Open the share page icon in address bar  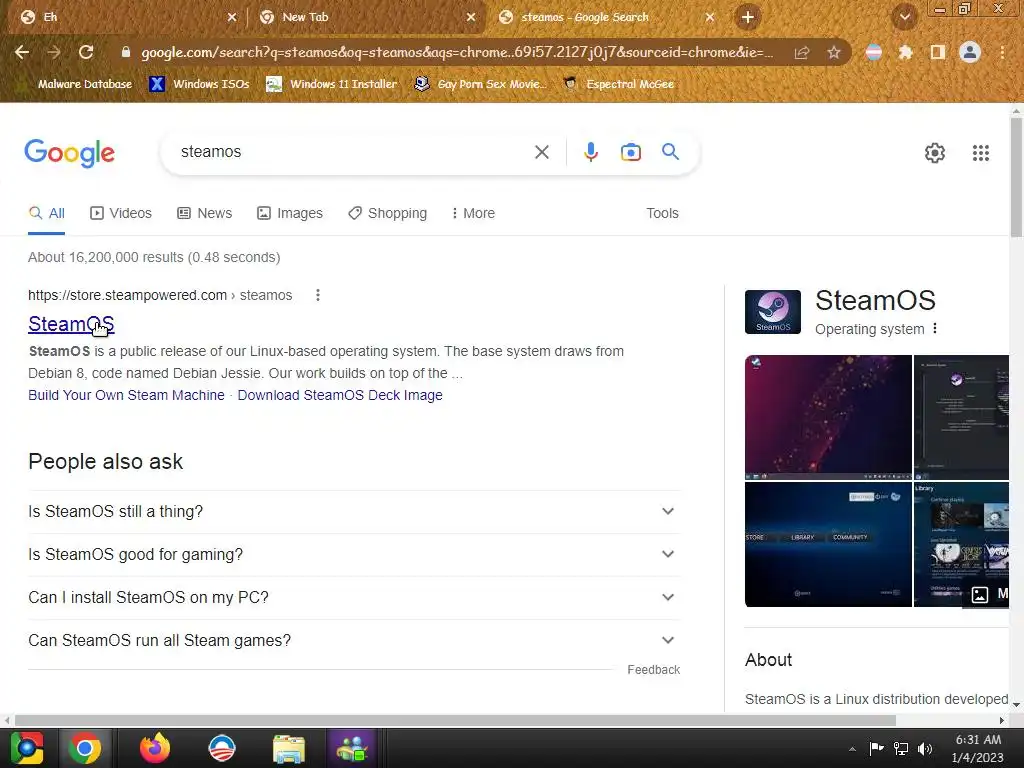click(801, 52)
